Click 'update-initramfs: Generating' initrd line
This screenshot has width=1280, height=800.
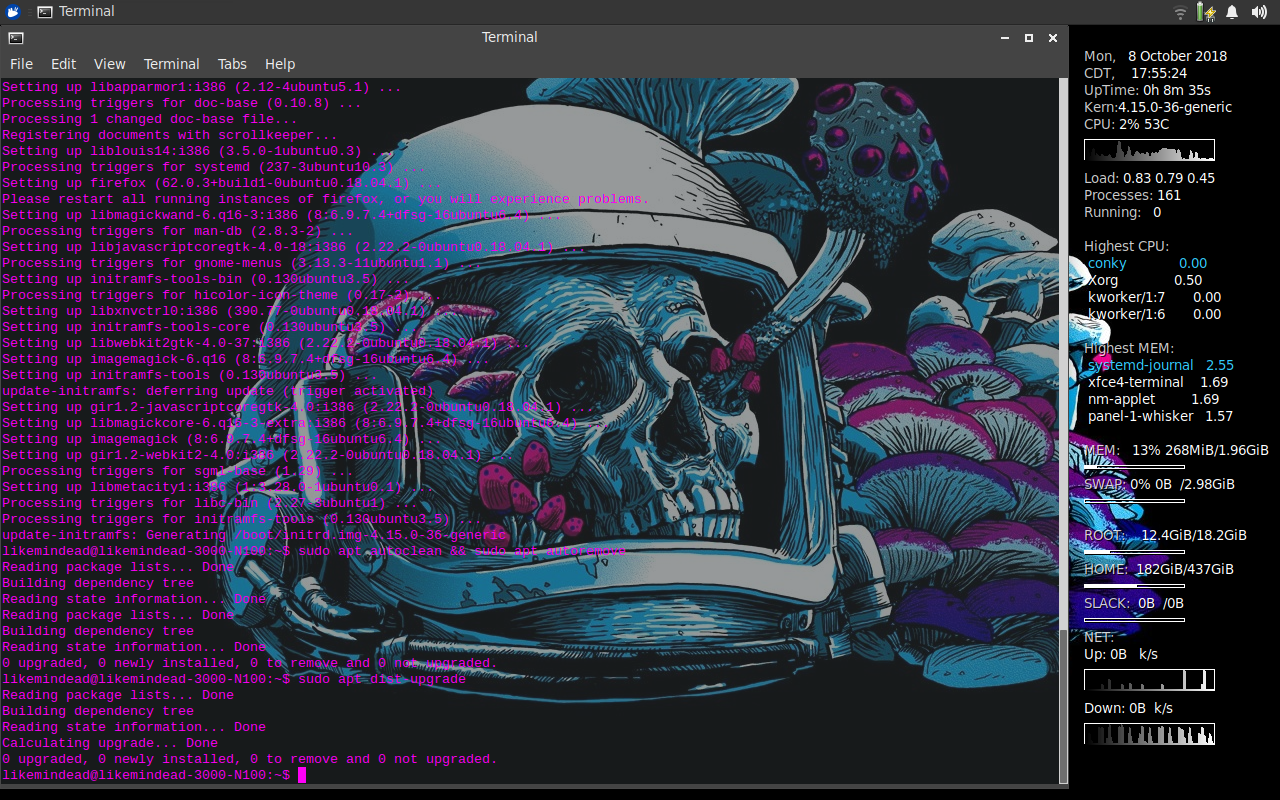click(x=254, y=535)
